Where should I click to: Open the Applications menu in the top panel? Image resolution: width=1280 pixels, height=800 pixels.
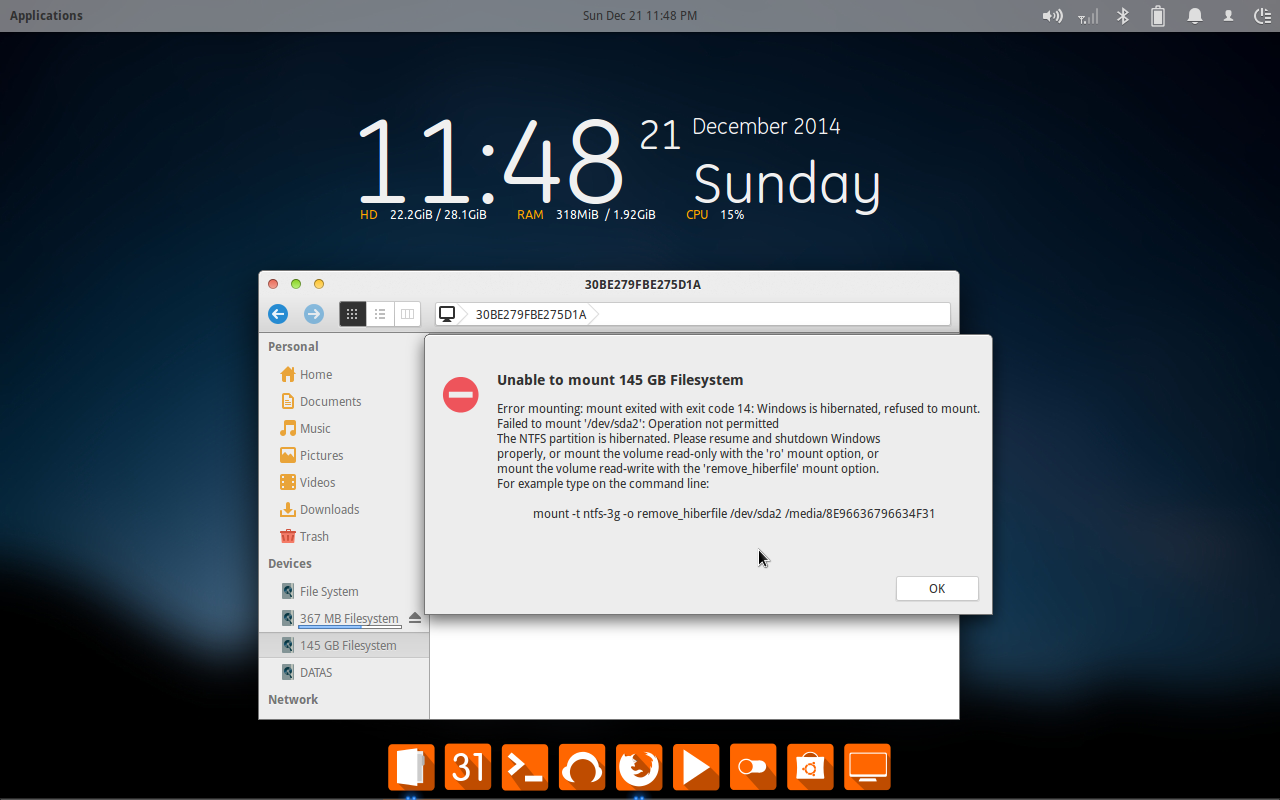[46, 15]
